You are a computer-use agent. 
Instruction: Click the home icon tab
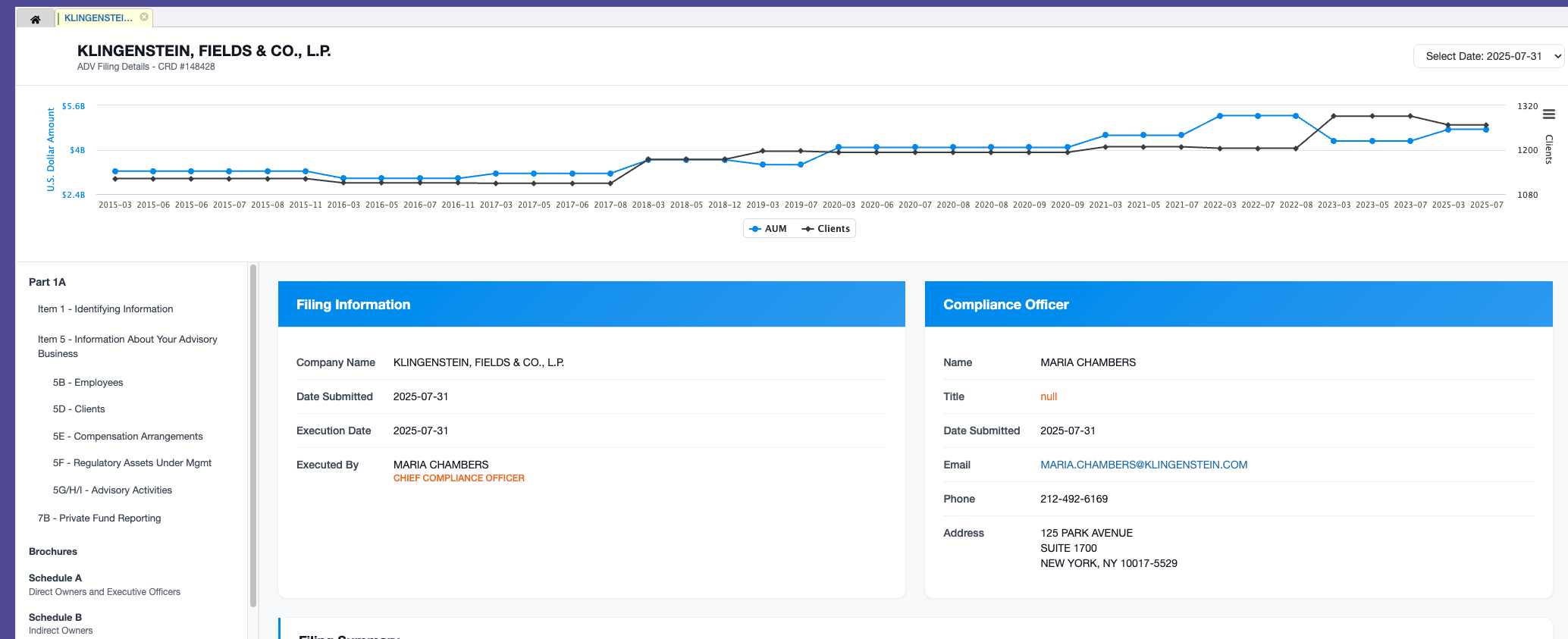pyautogui.click(x=35, y=19)
